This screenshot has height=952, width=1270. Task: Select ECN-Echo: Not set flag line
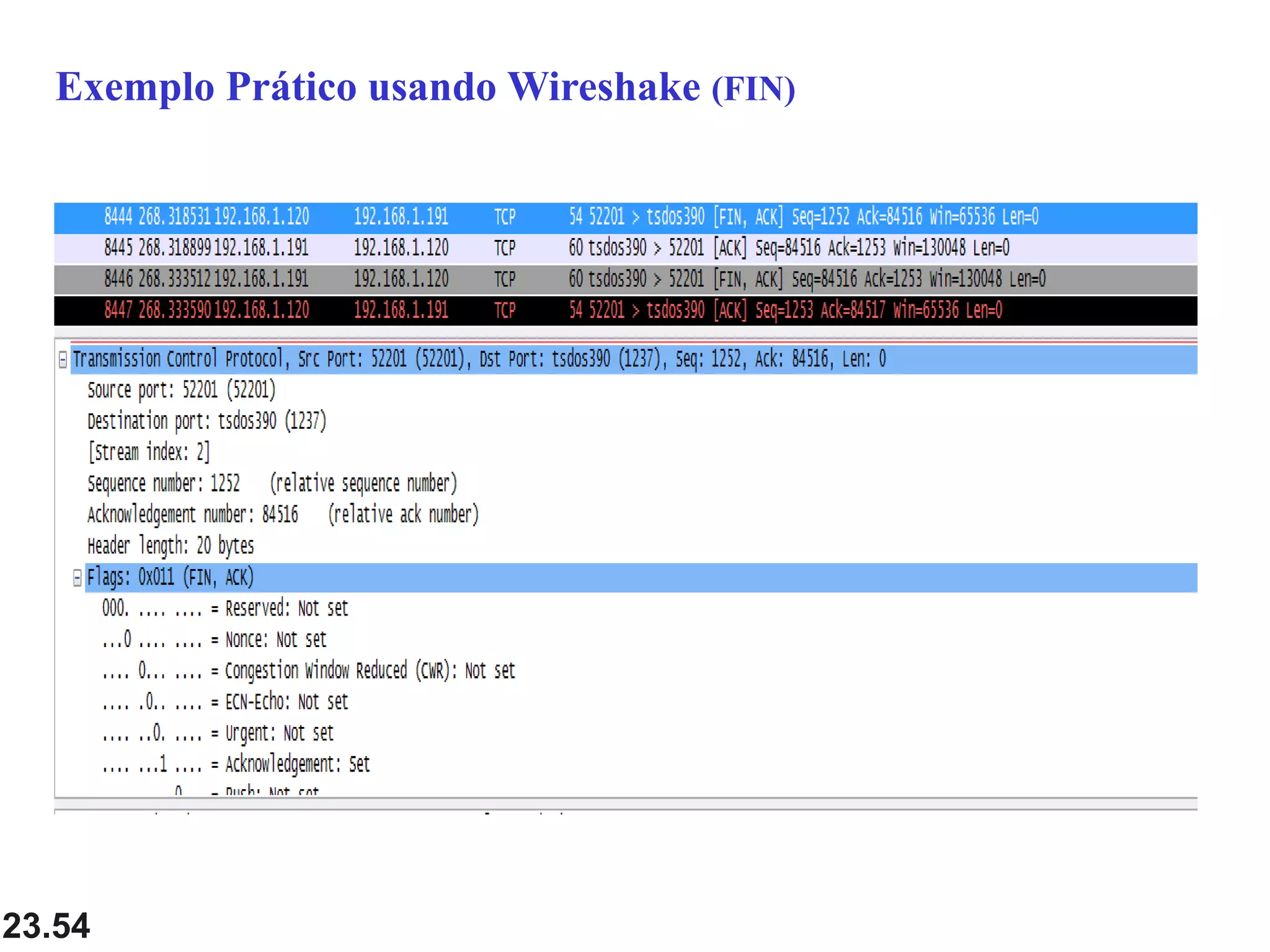tap(225, 702)
